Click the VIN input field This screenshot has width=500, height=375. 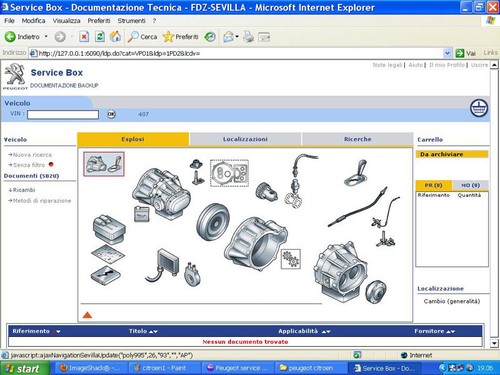(x=63, y=115)
